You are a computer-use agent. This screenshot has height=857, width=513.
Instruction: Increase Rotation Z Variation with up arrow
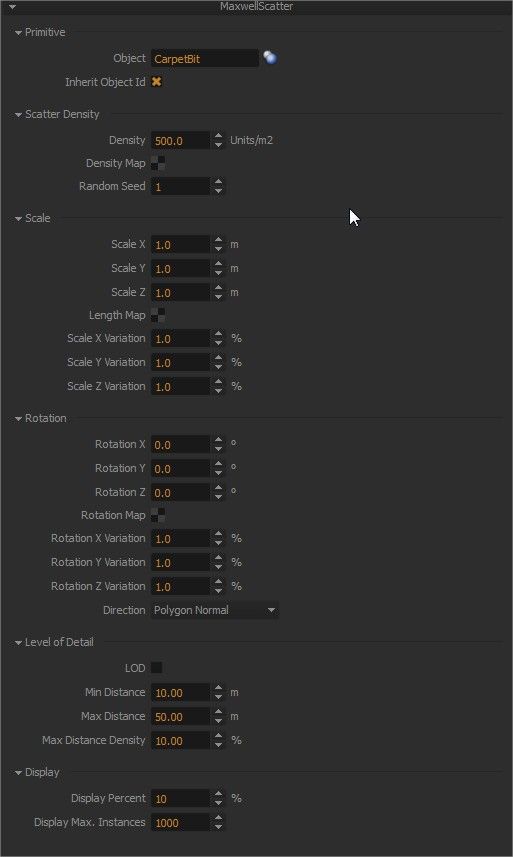[219, 582]
